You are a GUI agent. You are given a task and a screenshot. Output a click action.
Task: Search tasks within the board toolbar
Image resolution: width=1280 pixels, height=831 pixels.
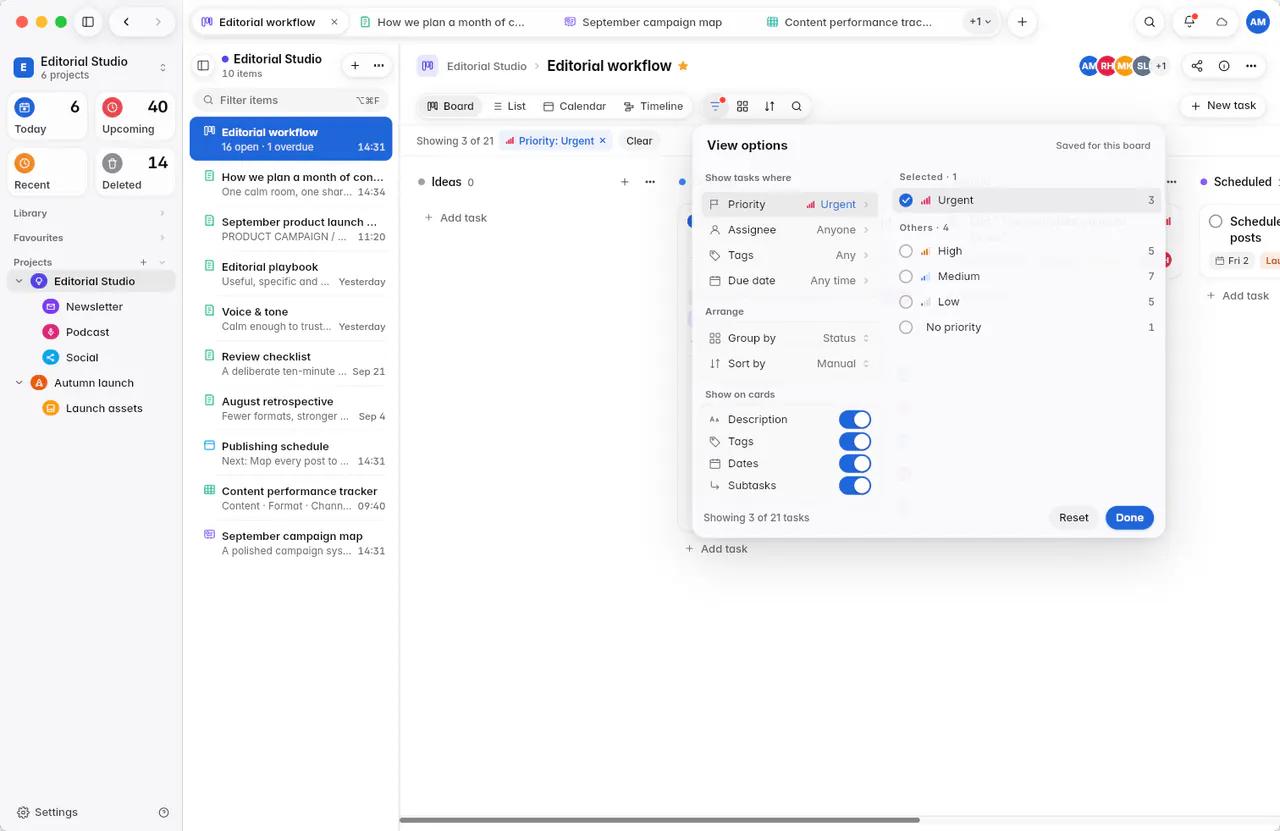(x=796, y=106)
